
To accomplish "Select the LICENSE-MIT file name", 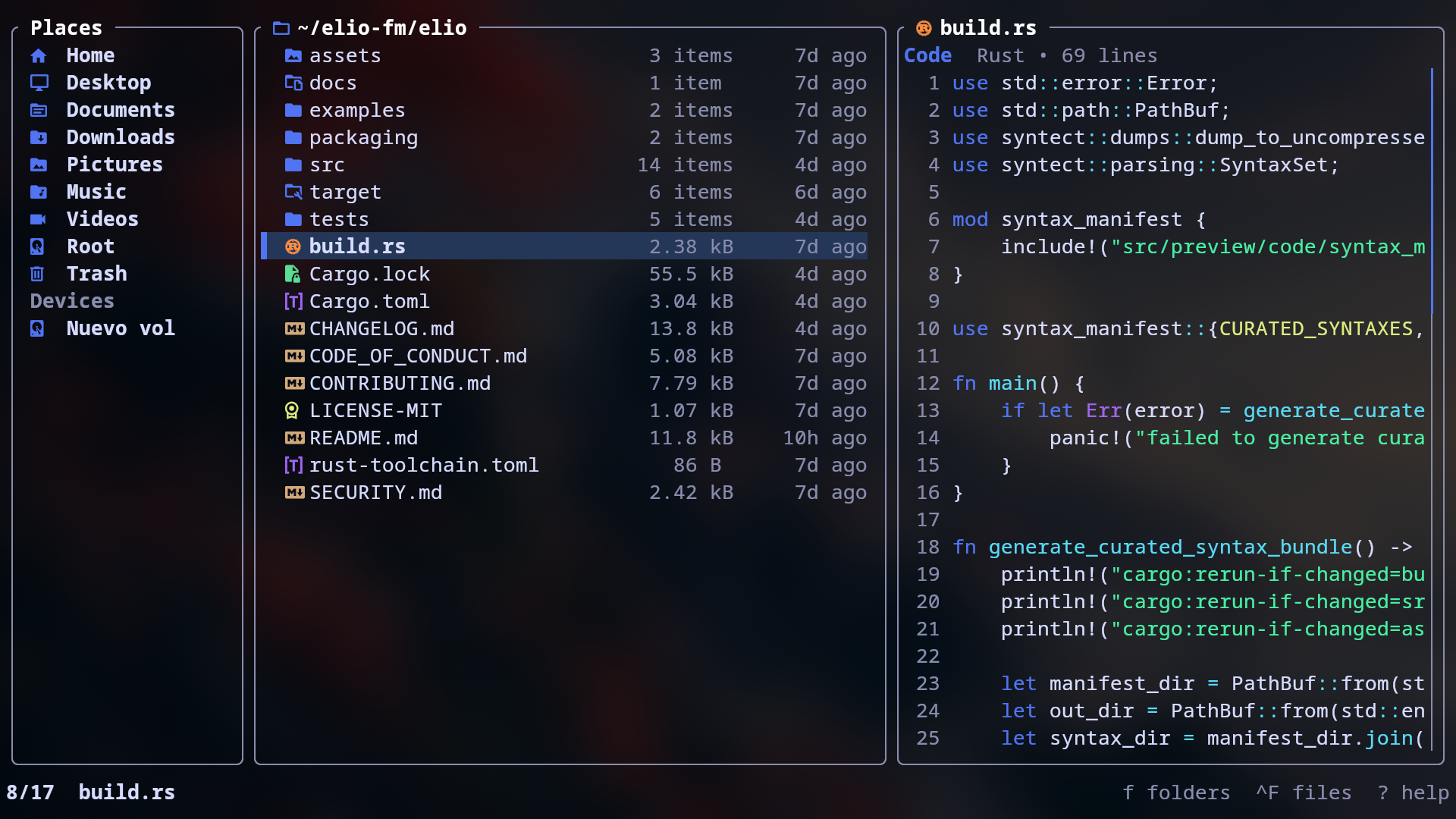I will pyautogui.click(x=375, y=411).
